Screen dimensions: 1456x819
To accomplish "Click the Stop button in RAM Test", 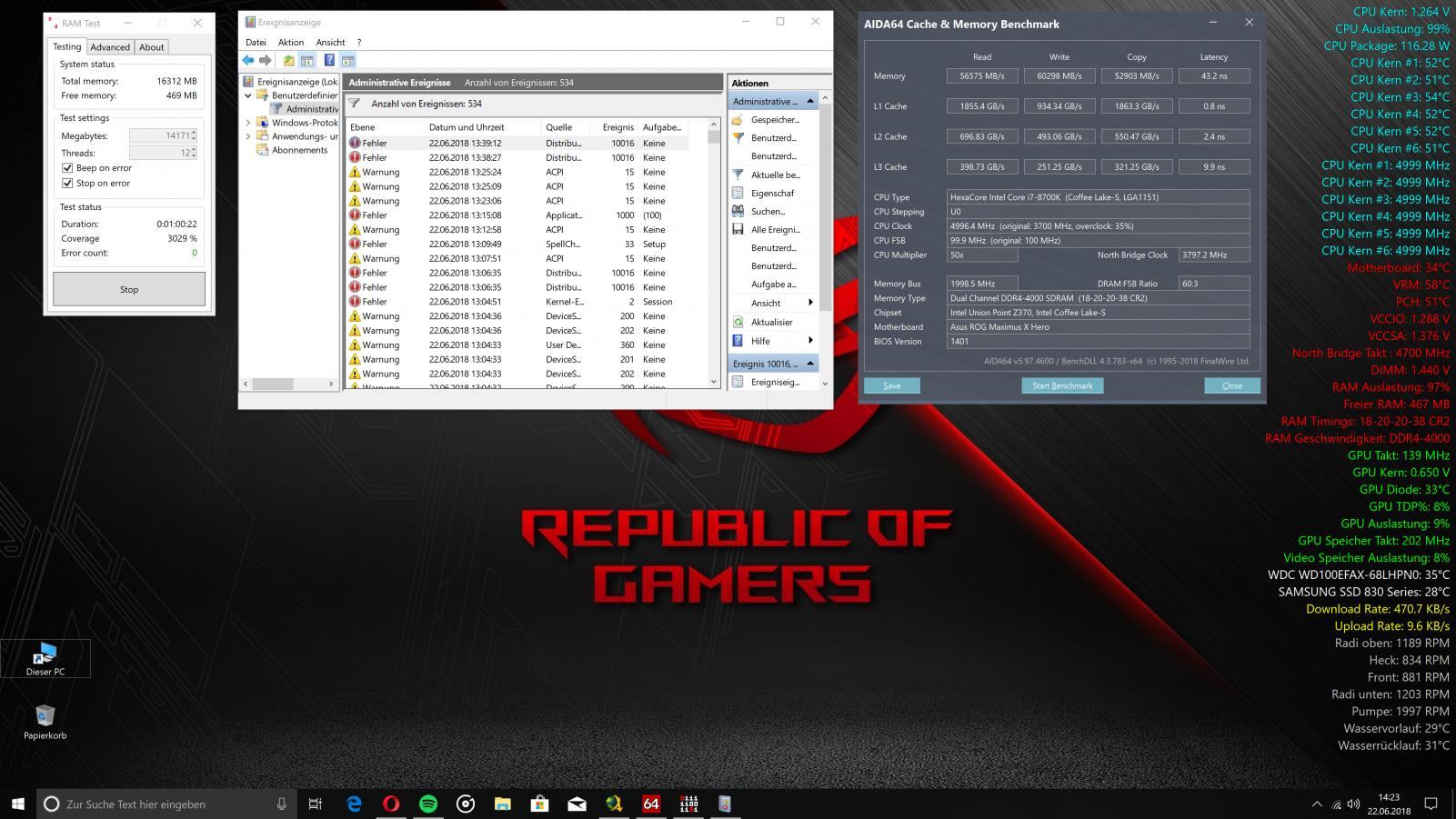I will 129,289.
